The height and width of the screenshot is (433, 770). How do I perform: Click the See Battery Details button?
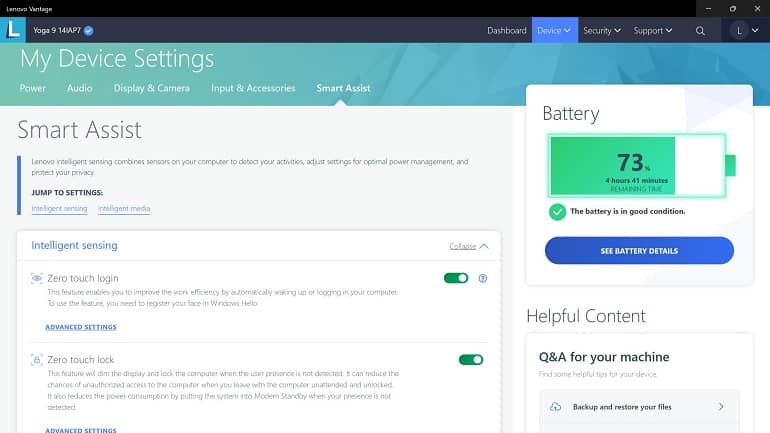(639, 250)
